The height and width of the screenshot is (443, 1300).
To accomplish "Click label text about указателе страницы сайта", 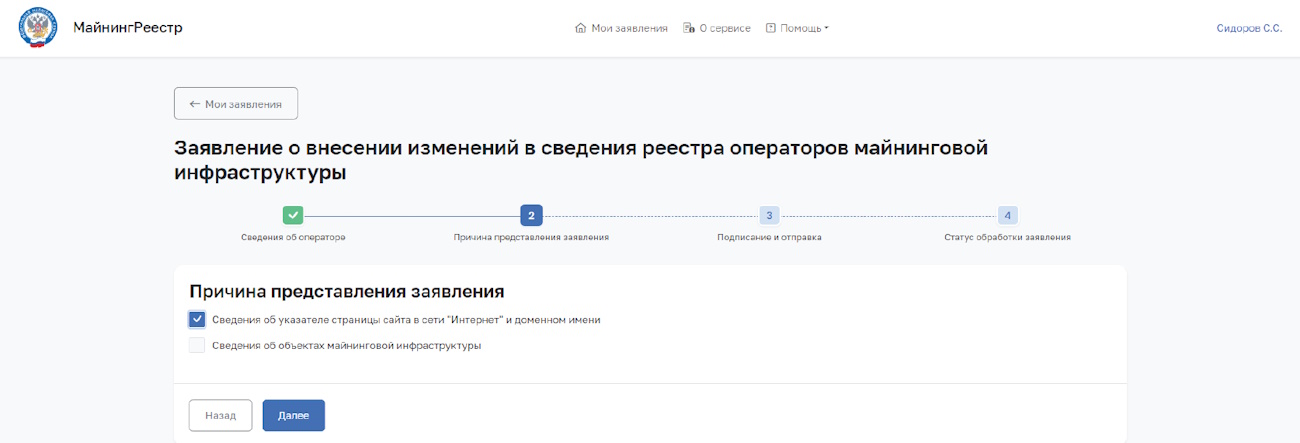I will point(406,320).
